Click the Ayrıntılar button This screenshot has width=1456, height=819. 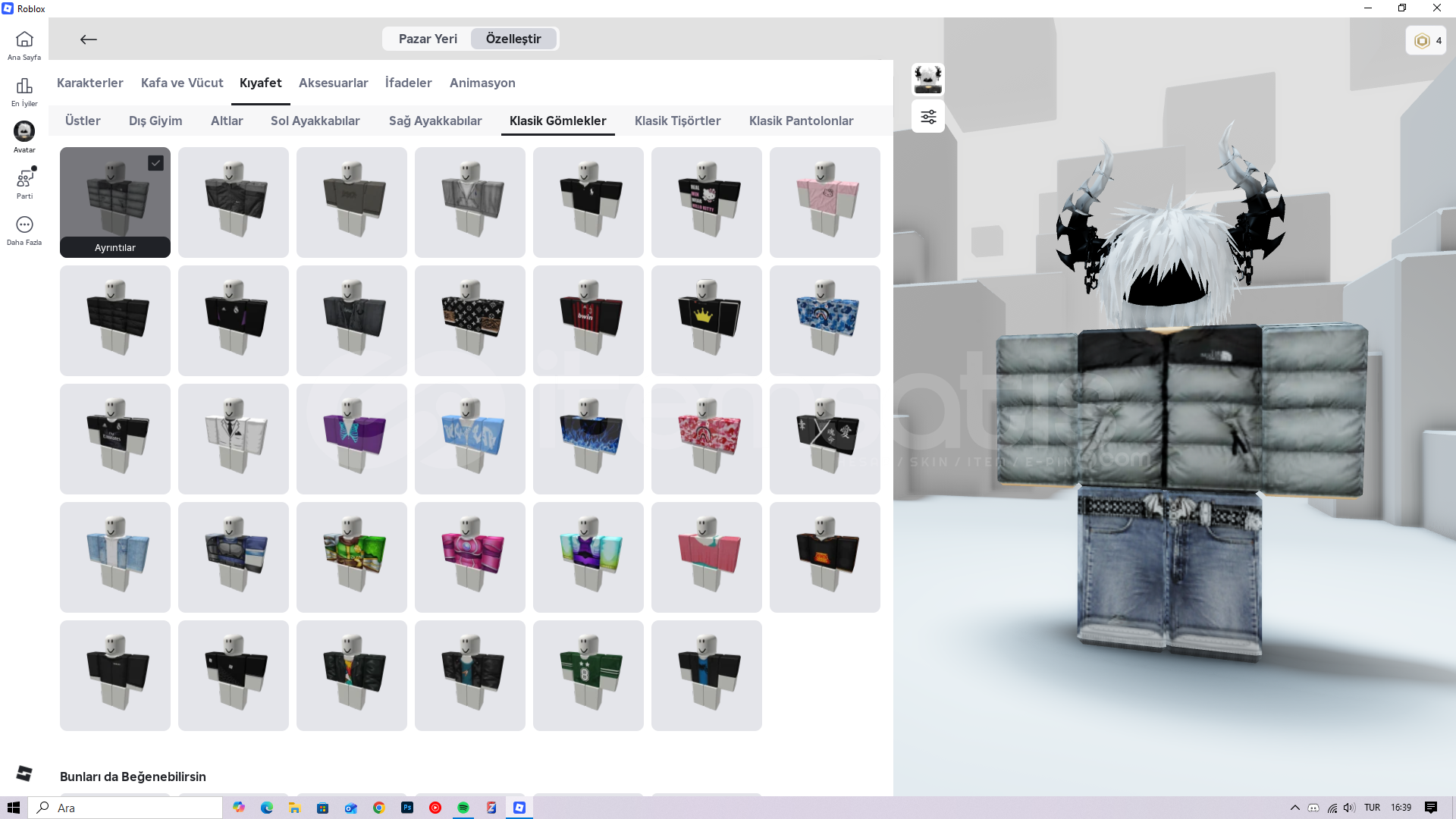point(115,248)
